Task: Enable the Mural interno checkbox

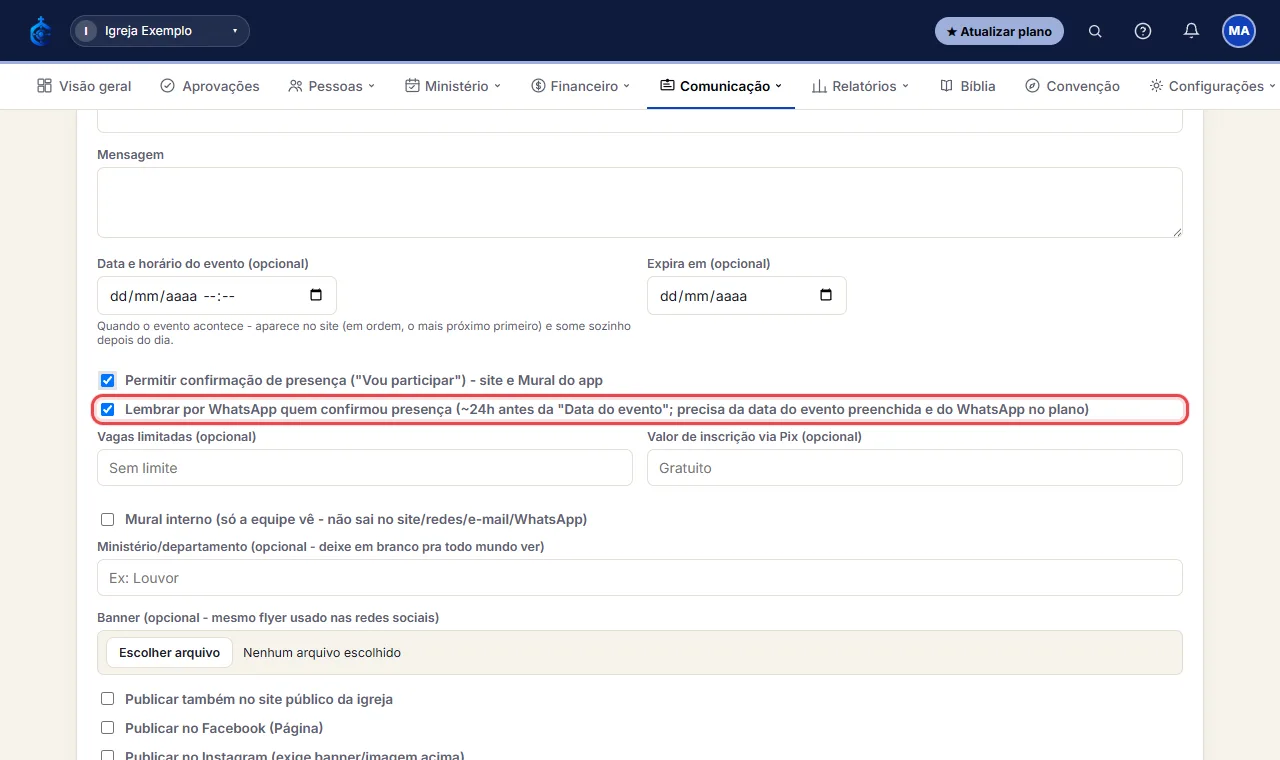Action: point(107,519)
